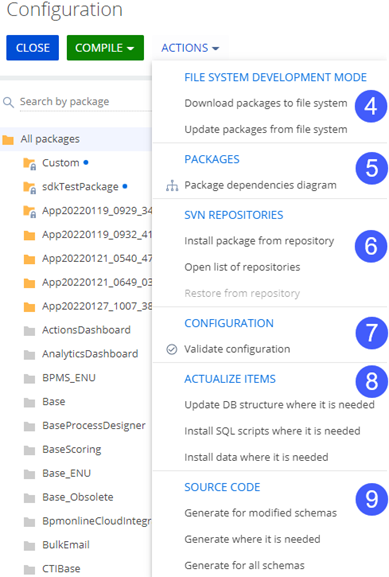Click the search magnifier icon
The height and width of the screenshot is (577, 389).
[8, 102]
